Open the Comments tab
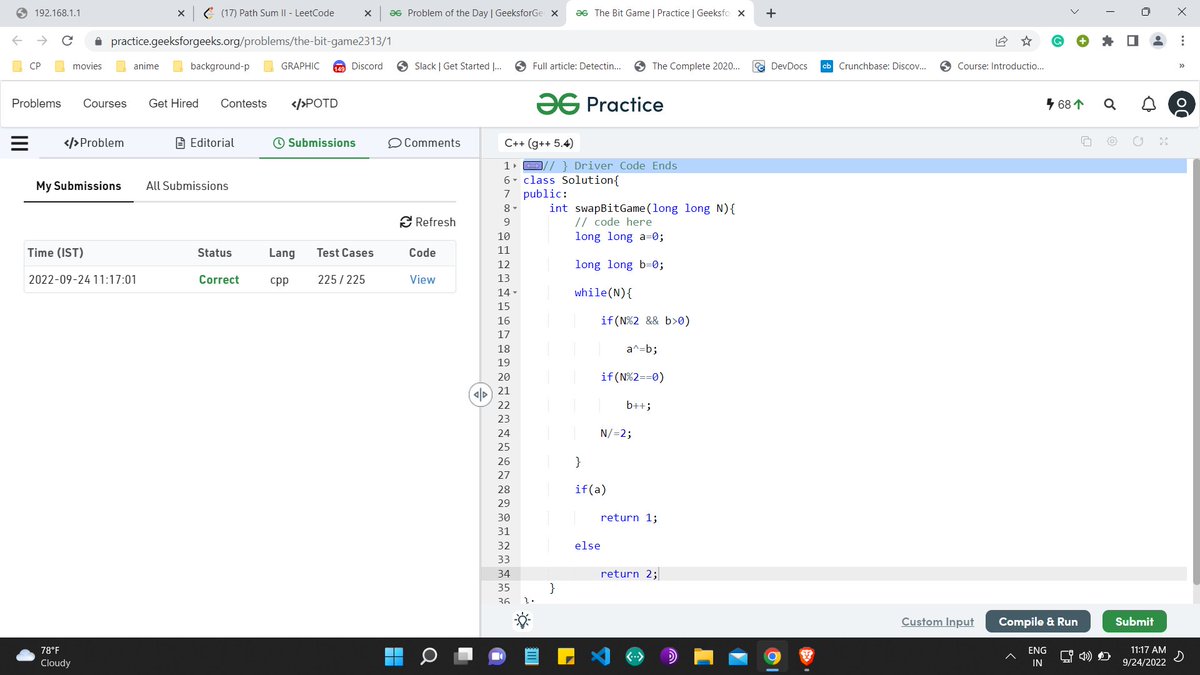 point(424,143)
